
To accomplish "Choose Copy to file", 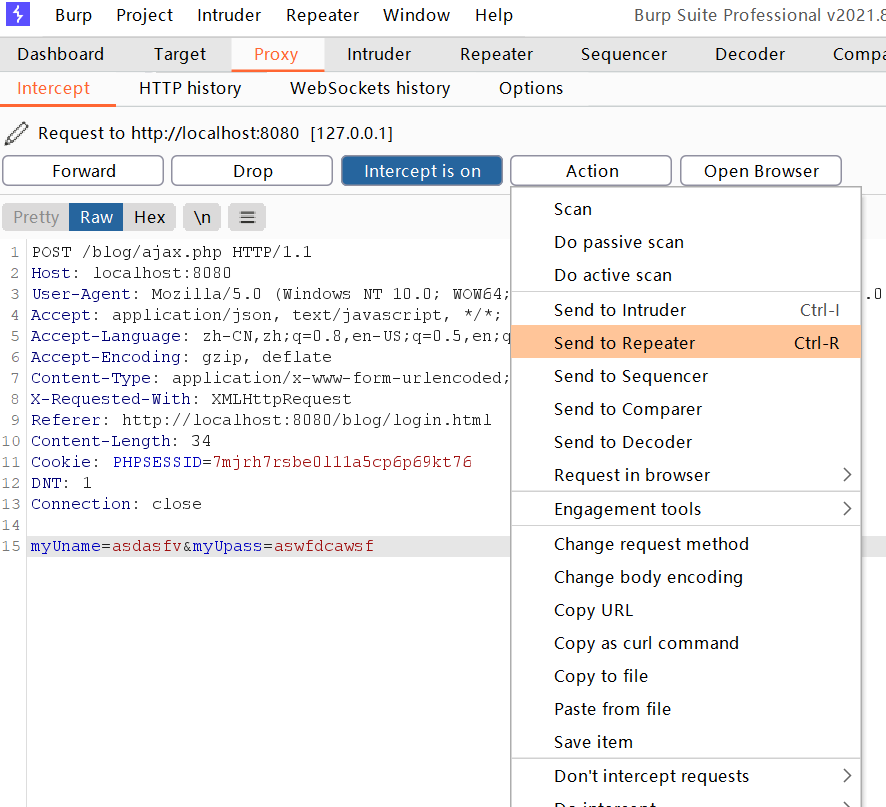I will tap(686, 676).
